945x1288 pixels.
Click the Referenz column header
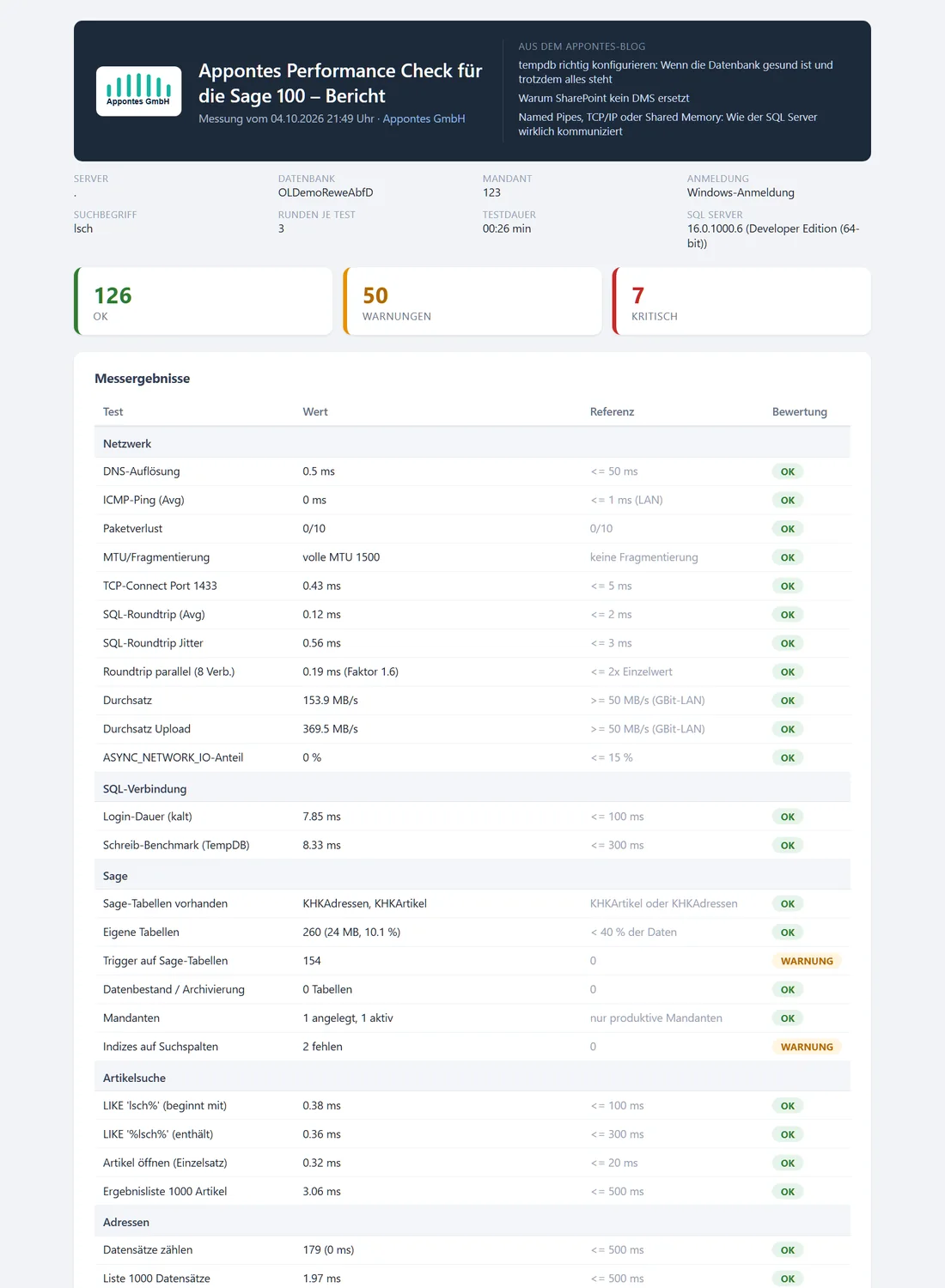(612, 412)
